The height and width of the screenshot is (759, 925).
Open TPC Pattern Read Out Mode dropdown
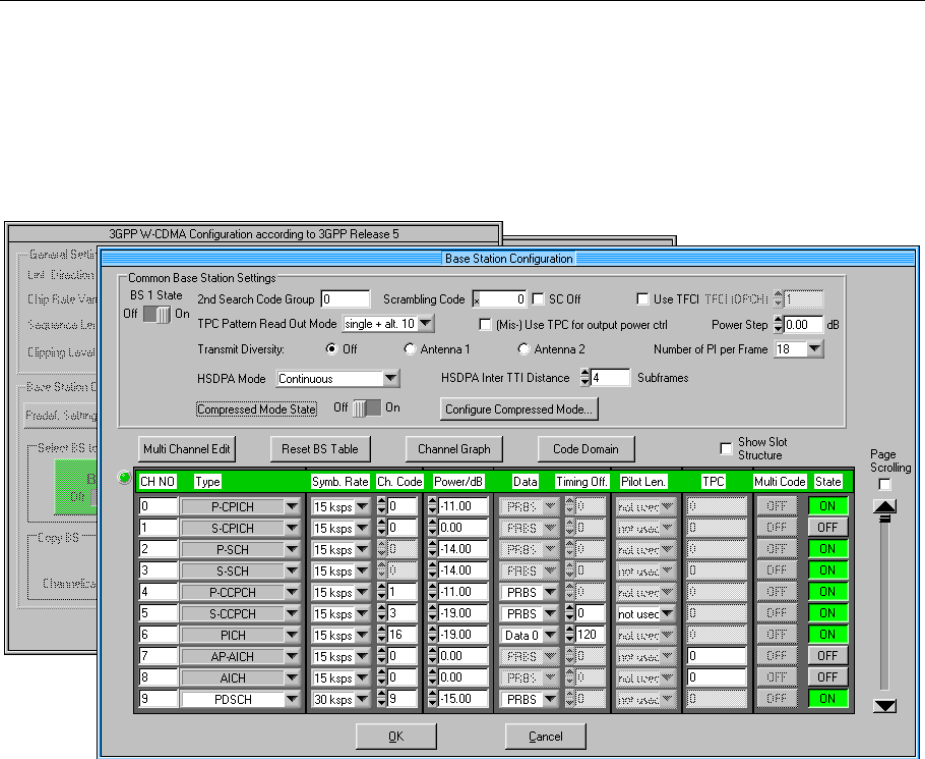425,323
